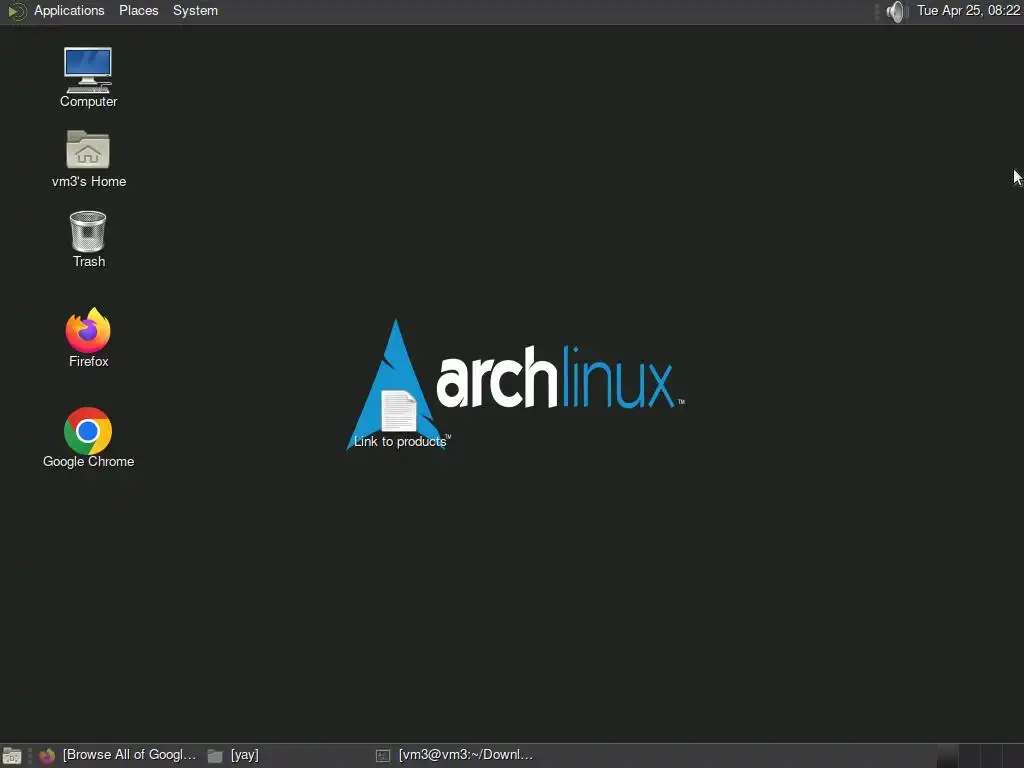1024x768 pixels.
Task: Select the Trash desktop icon
Action: click(88, 231)
